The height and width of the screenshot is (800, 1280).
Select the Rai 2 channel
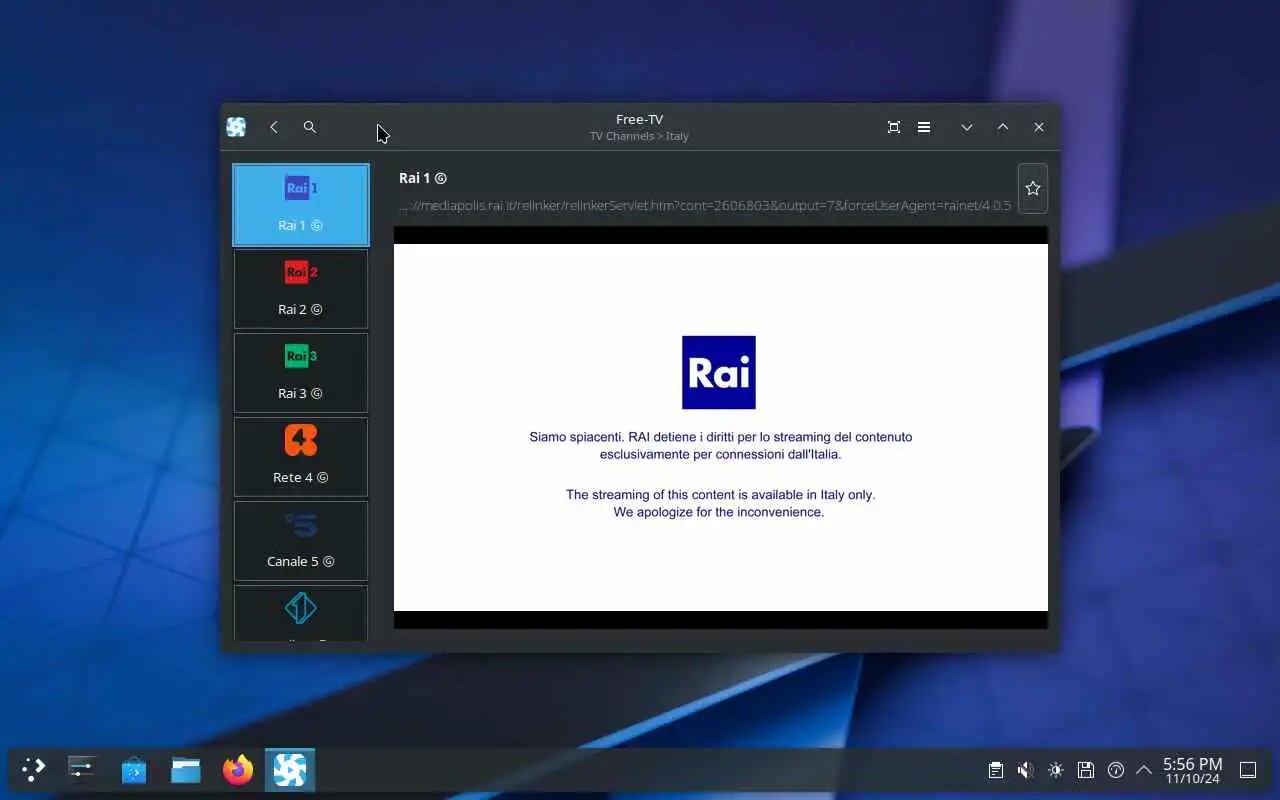pyautogui.click(x=301, y=289)
